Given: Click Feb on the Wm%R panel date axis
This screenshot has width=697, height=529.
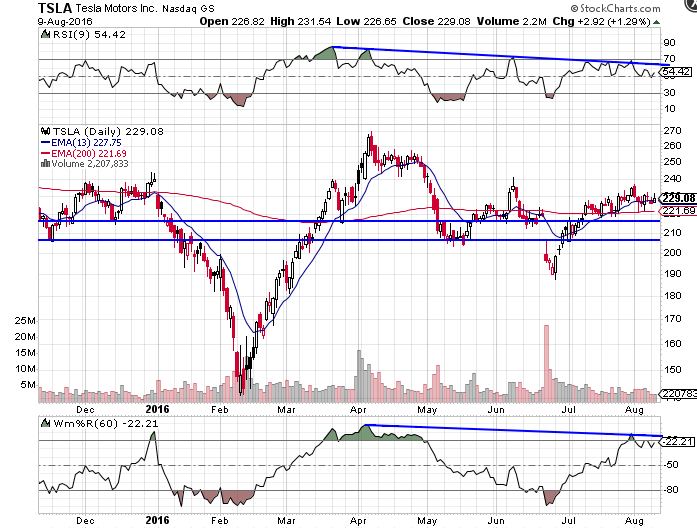Looking at the screenshot, I should pos(220,521).
